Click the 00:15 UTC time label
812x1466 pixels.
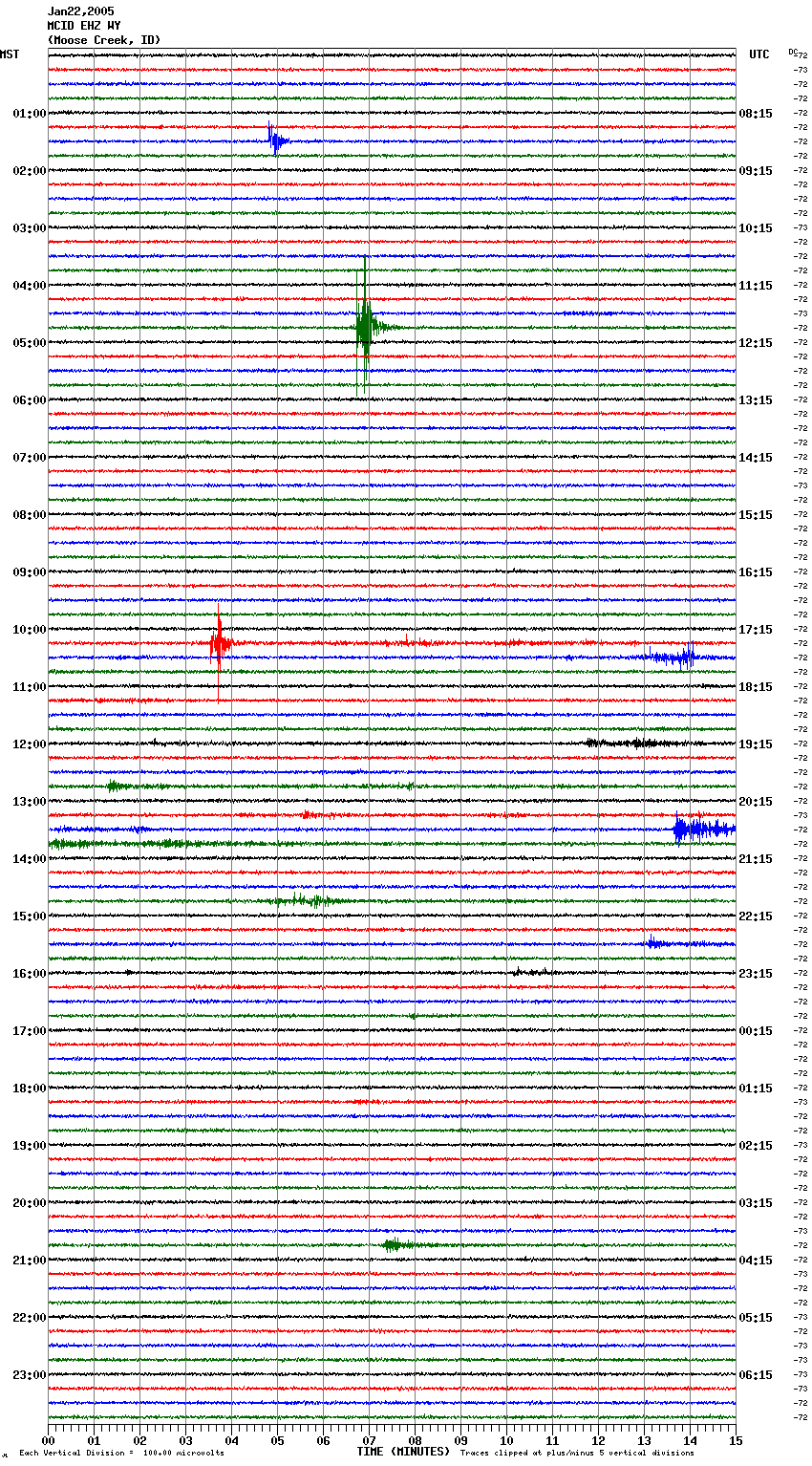coord(756,1031)
